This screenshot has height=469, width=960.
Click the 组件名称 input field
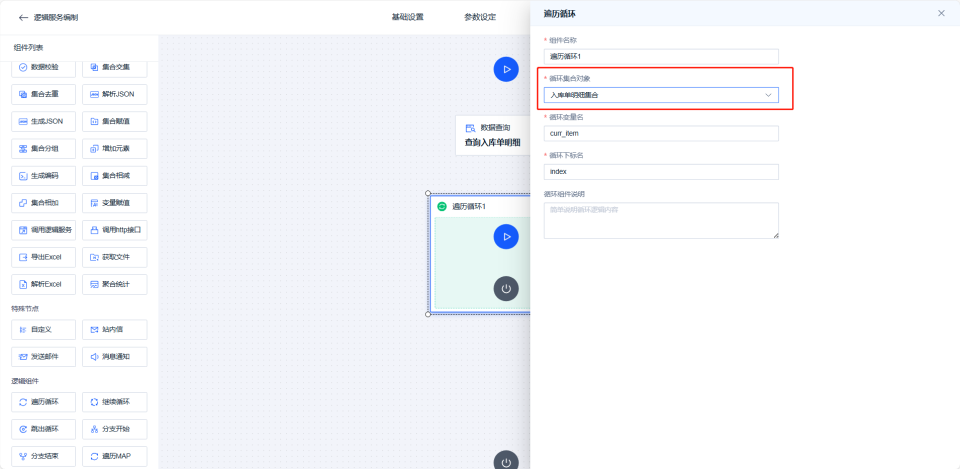[x=661, y=56]
